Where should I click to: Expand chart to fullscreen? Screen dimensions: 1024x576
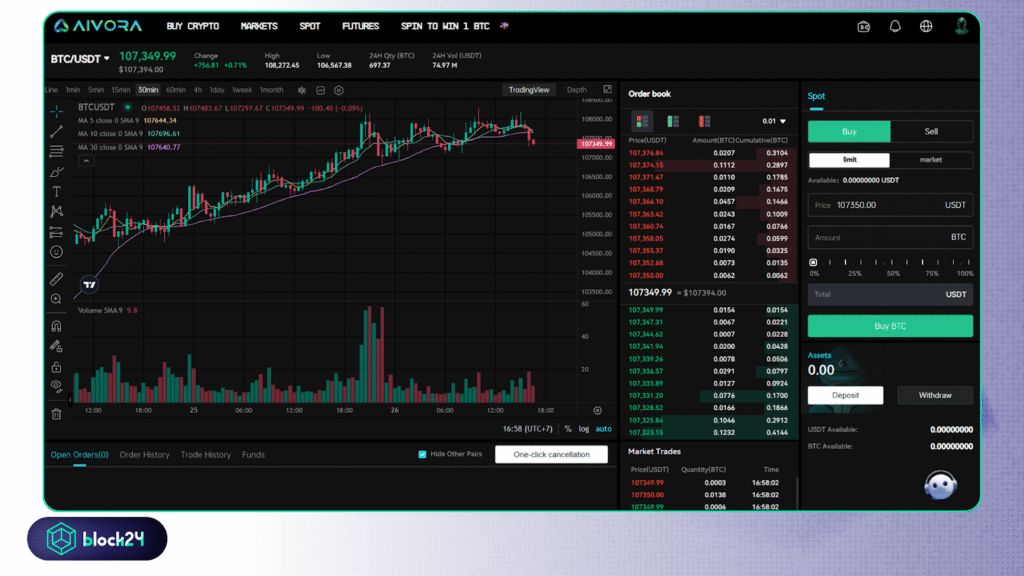pos(607,90)
